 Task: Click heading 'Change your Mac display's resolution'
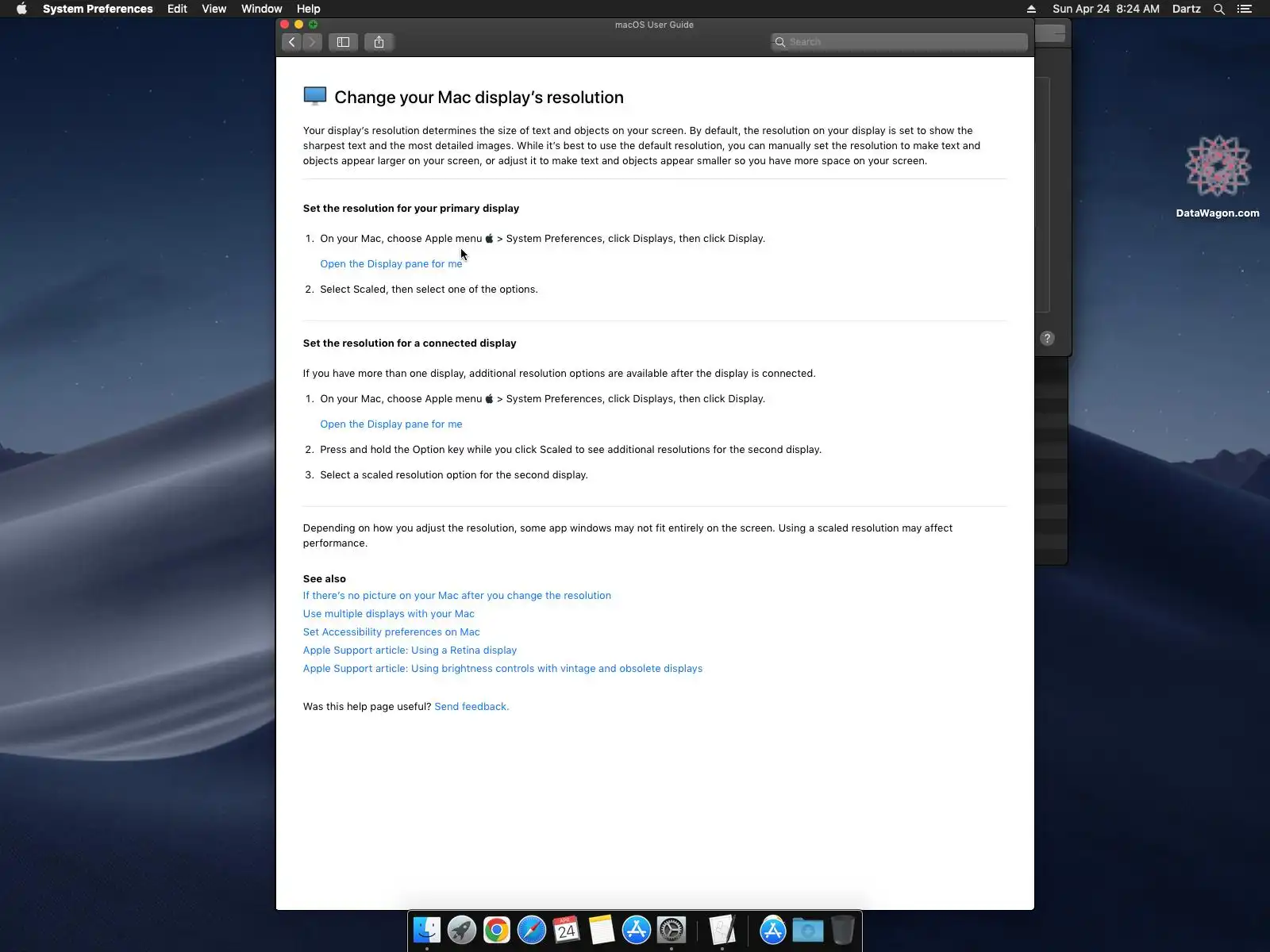[479, 98]
